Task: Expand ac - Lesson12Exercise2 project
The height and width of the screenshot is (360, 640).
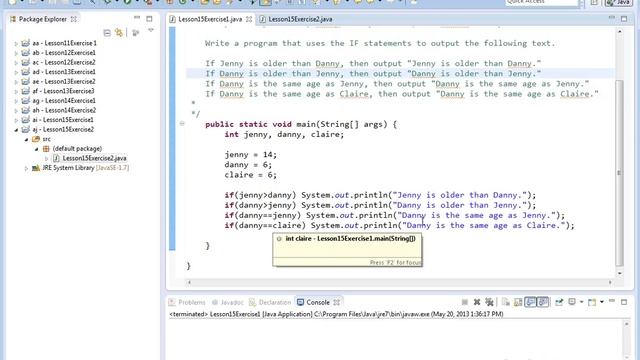Action: [16, 63]
